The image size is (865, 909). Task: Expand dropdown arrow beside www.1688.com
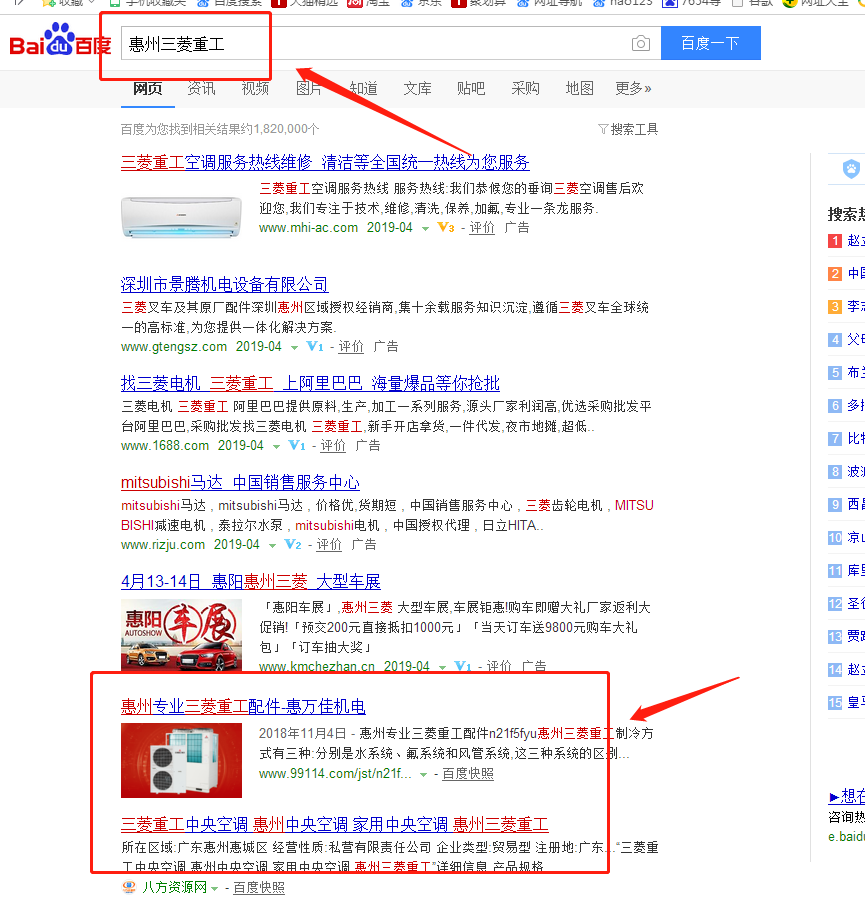click(x=277, y=447)
